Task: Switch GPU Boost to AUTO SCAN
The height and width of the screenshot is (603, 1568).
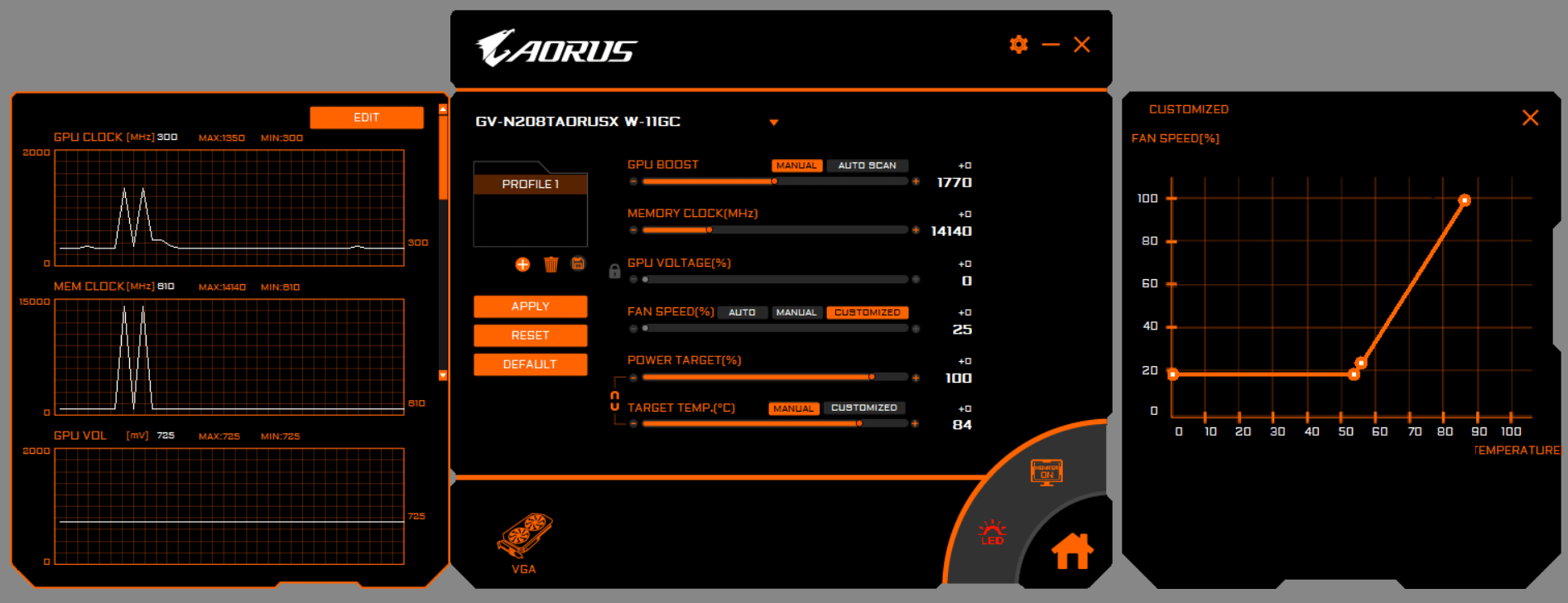Action: click(x=867, y=166)
